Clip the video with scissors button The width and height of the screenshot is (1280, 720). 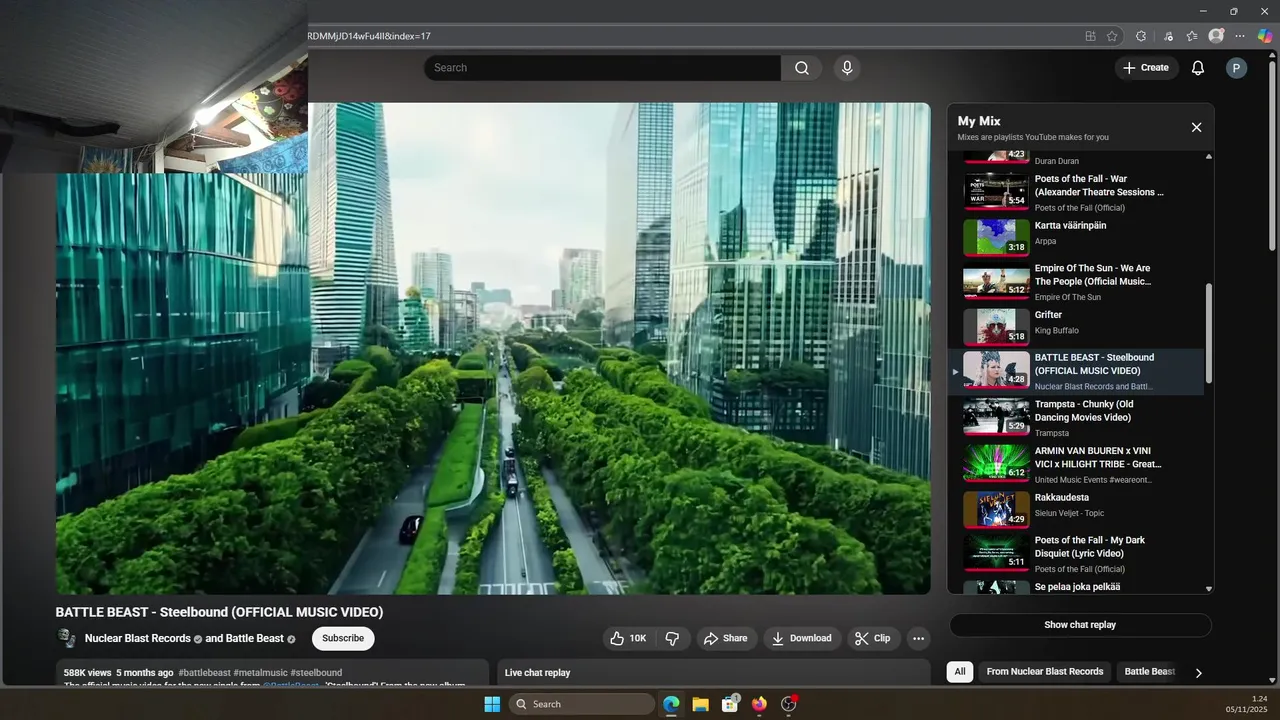872,638
